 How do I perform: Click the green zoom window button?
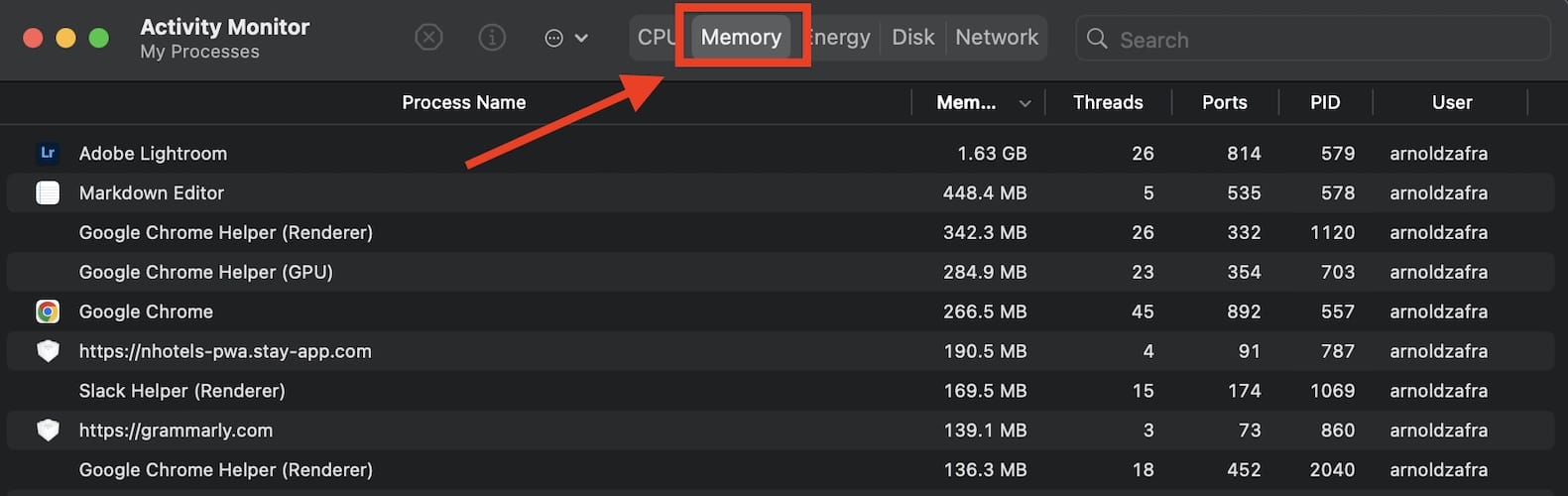tap(98, 38)
